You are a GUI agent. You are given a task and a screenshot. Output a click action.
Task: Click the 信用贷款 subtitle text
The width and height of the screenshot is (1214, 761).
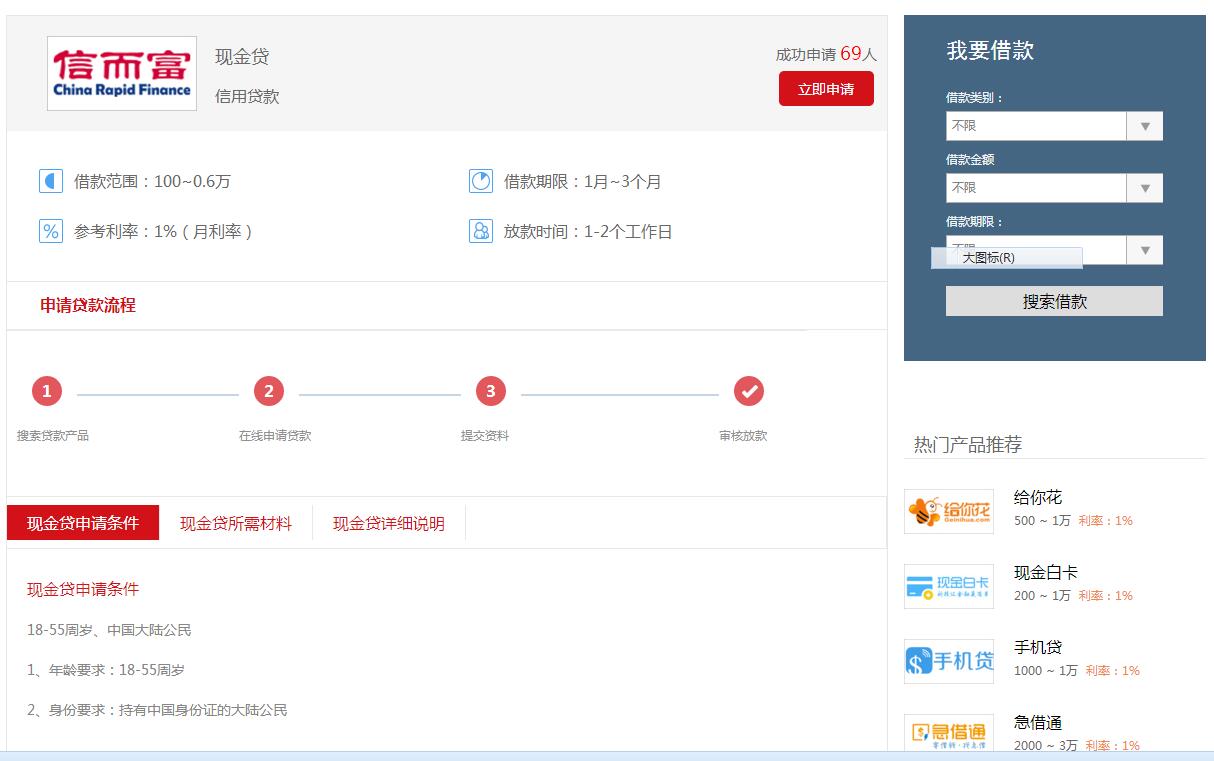click(247, 96)
